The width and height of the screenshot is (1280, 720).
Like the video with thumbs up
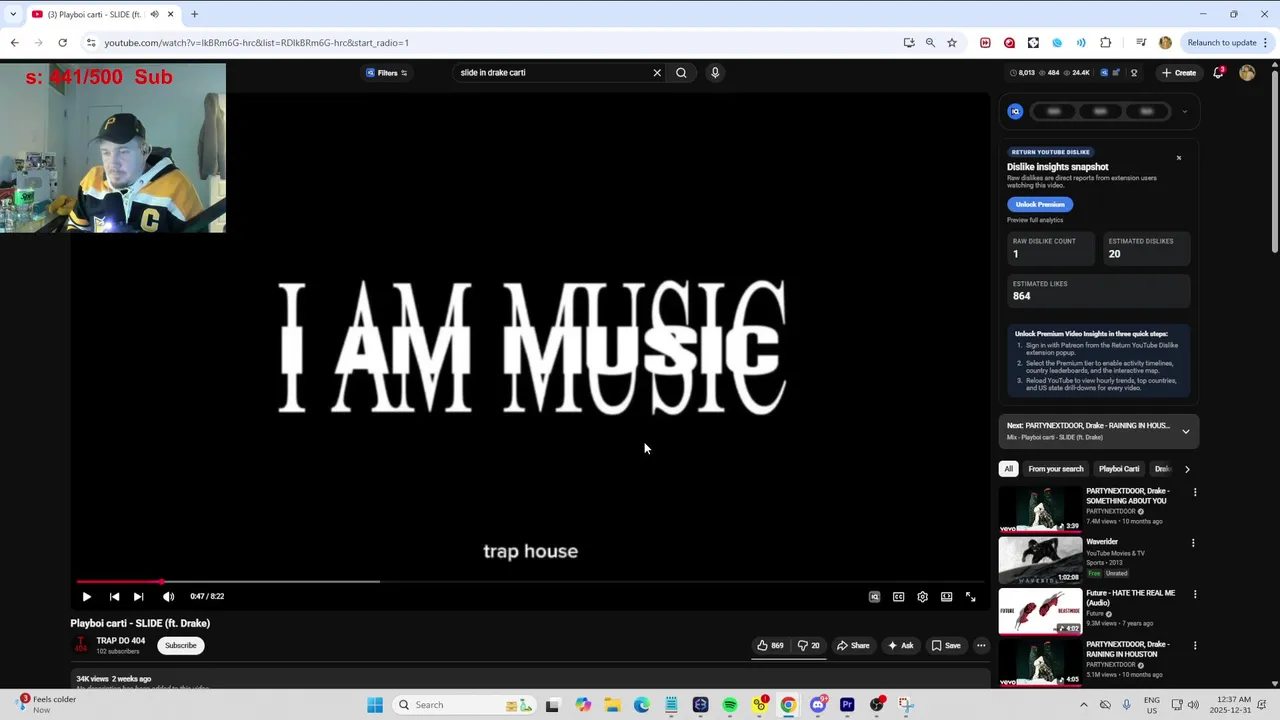[x=770, y=645]
